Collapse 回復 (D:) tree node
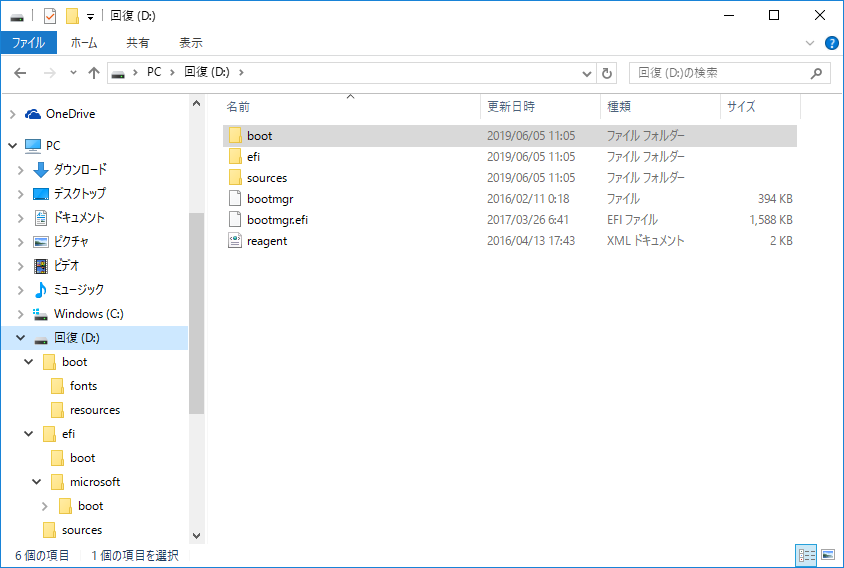Image resolution: width=844 pixels, height=568 pixels. tap(21, 338)
